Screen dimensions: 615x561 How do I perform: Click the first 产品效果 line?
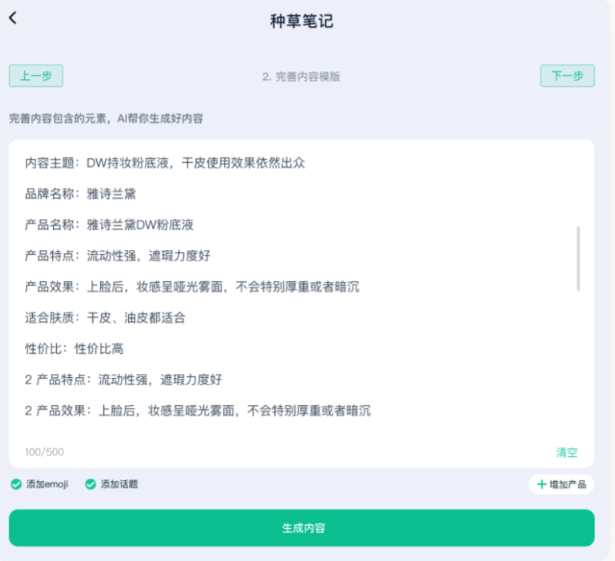[192, 287]
